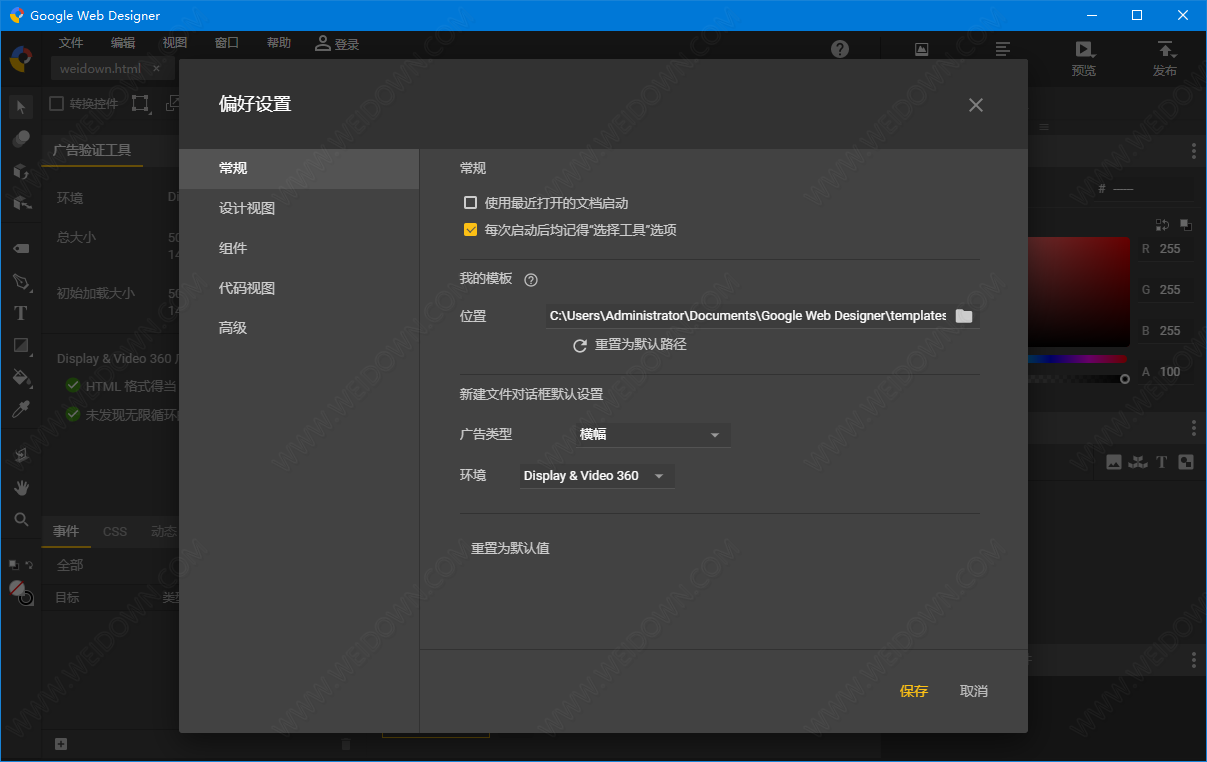1207x762 pixels.
Task: Select the Eyedropper color picker tool
Action: pyautogui.click(x=21, y=409)
